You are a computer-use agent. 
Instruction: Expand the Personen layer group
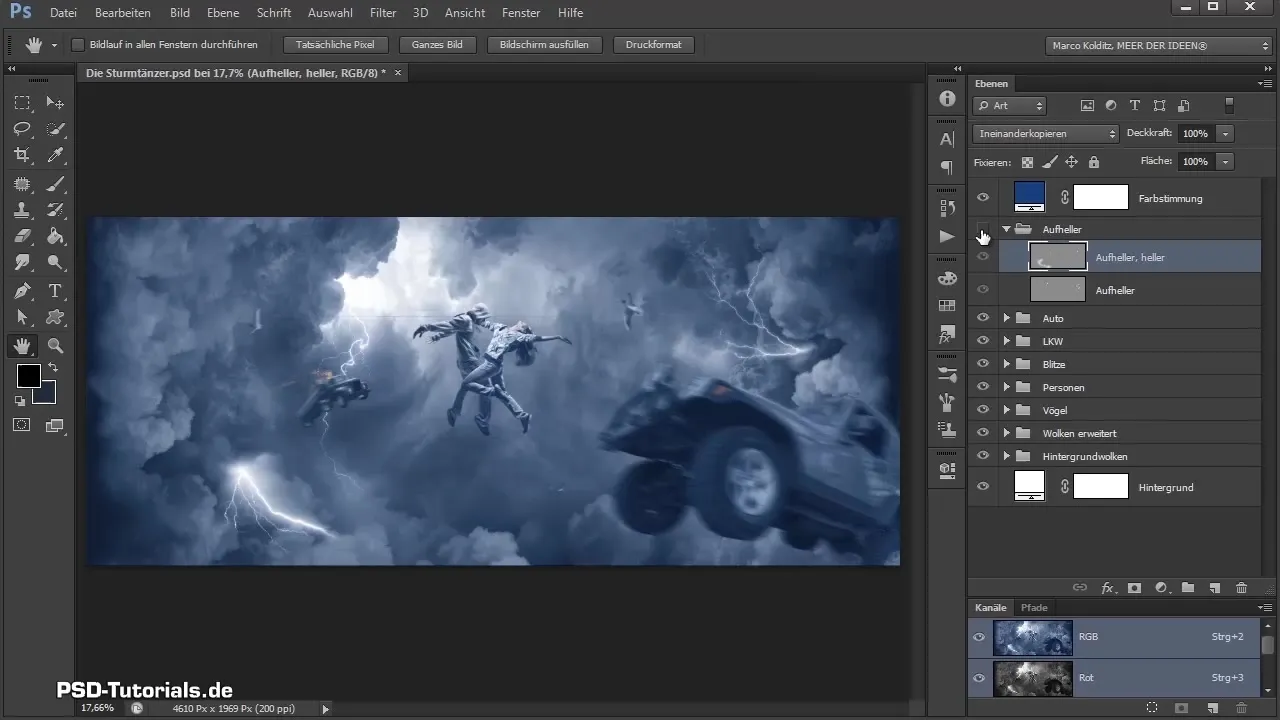tap(1006, 387)
